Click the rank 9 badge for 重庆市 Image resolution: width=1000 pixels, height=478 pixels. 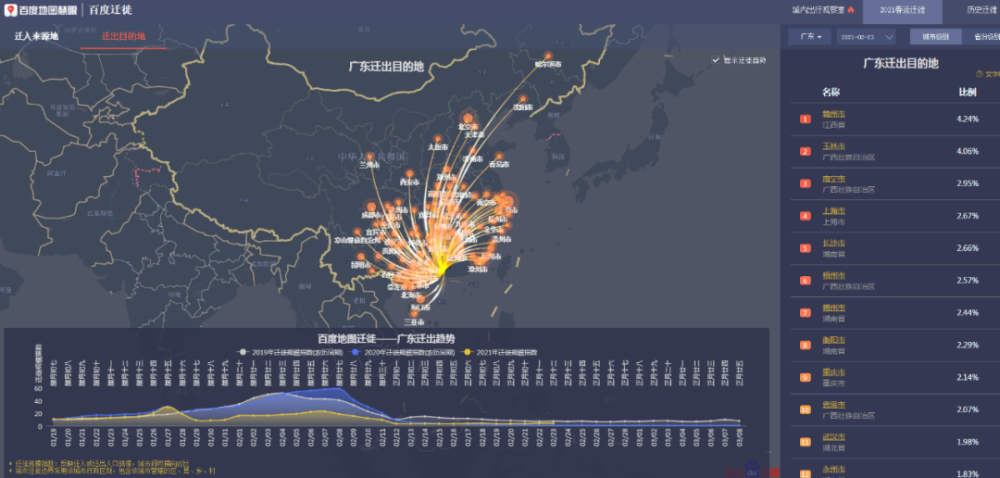805,377
